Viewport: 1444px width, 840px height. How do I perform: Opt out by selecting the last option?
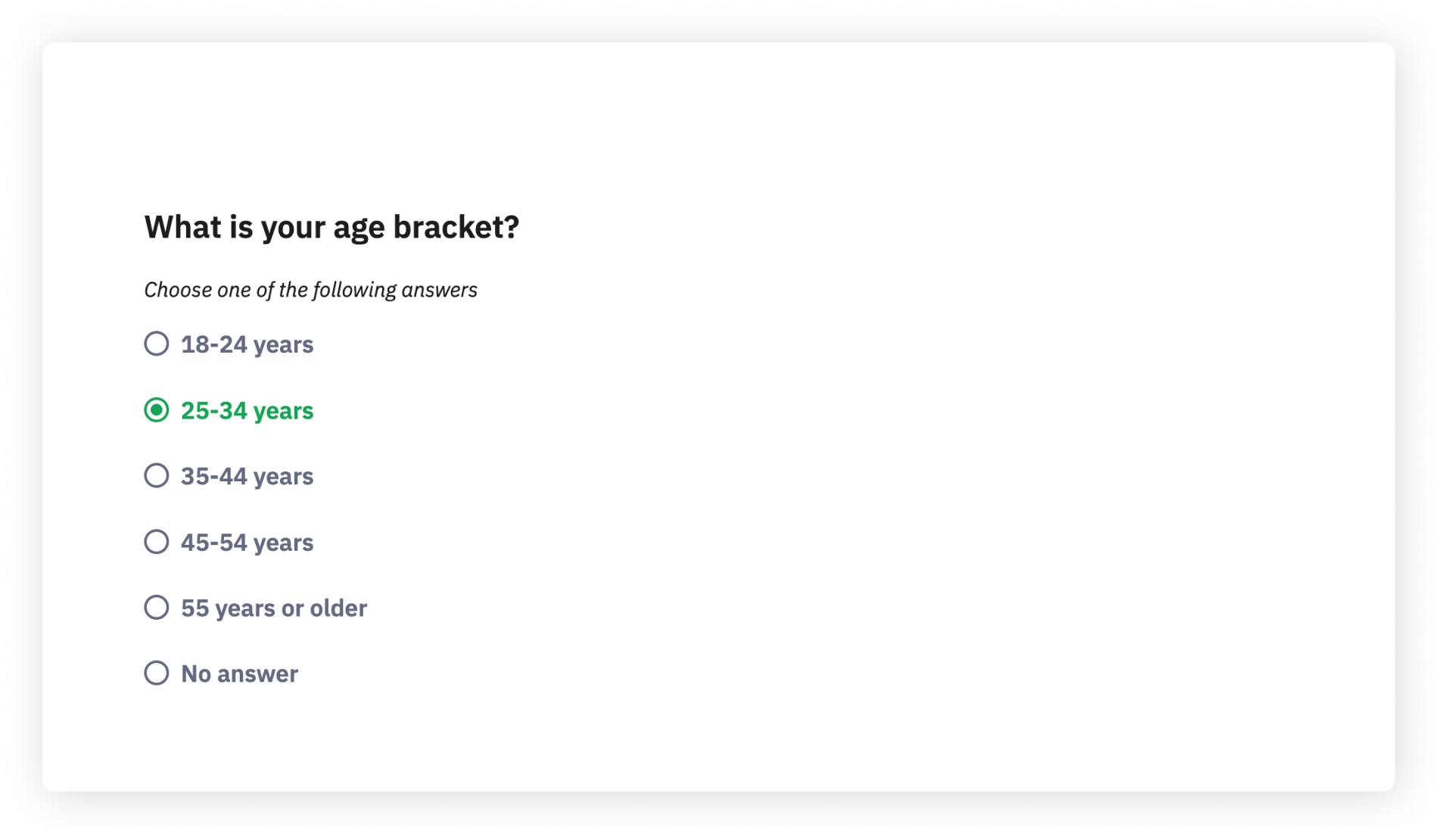point(157,674)
